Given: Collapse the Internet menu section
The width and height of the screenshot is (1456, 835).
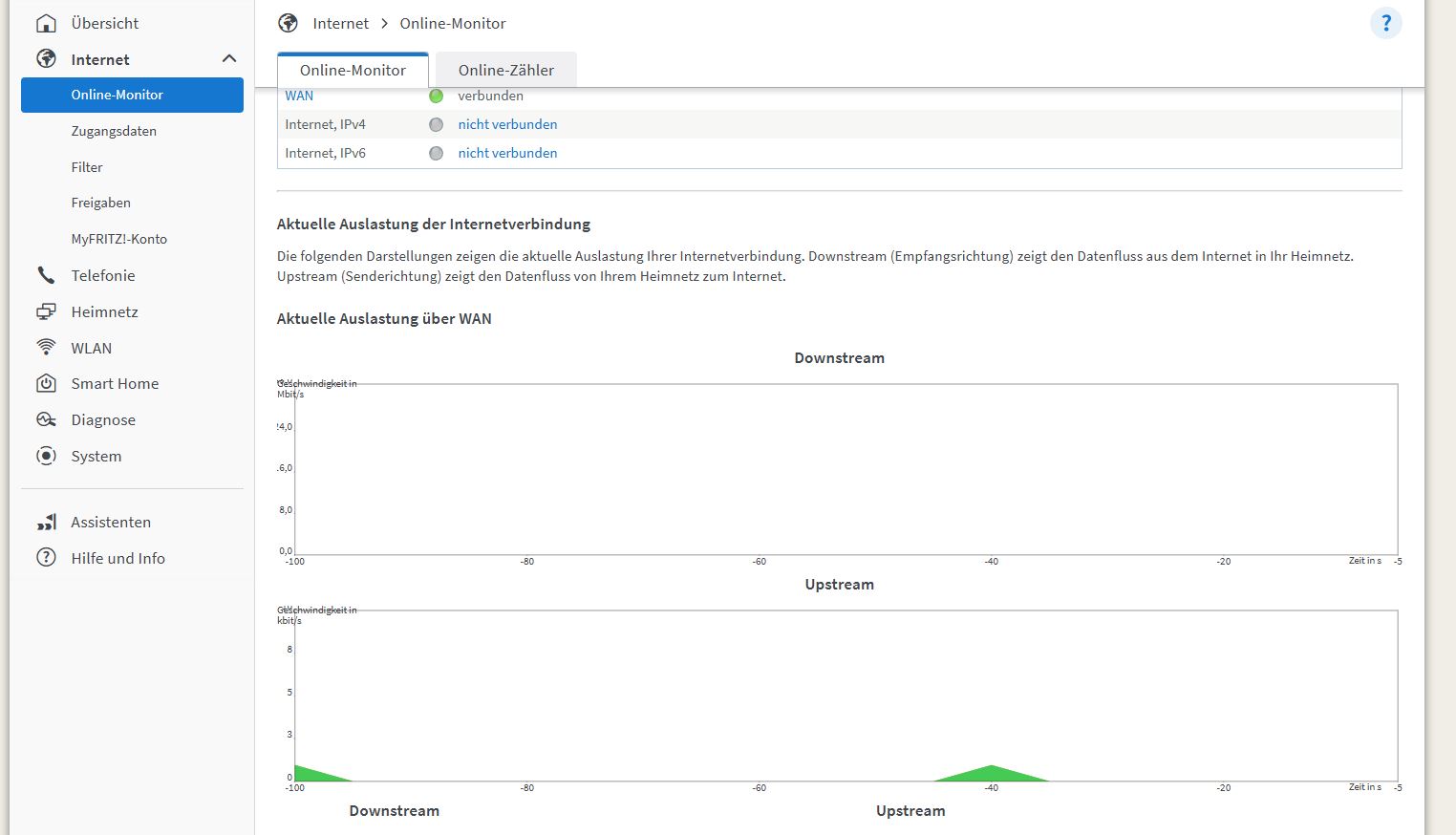Looking at the screenshot, I should (229, 59).
